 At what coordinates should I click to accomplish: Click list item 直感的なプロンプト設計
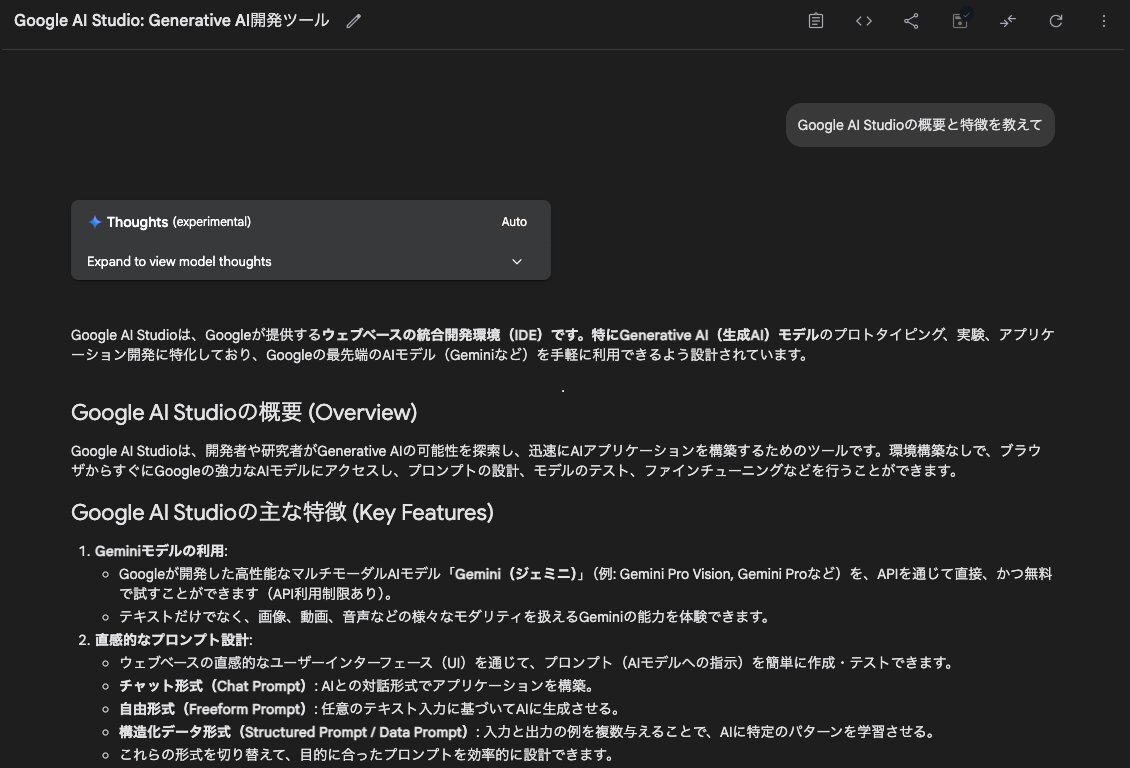[x=174, y=640]
